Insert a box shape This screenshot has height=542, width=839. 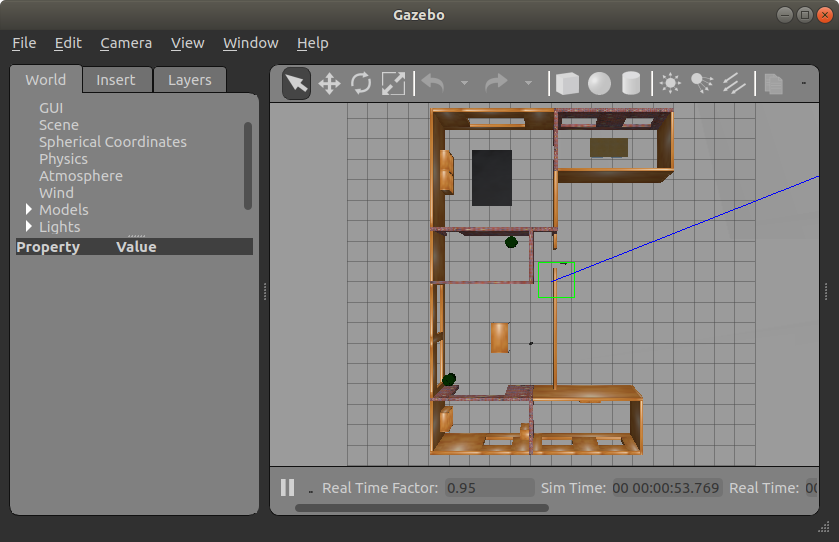pyautogui.click(x=567, y=83)
